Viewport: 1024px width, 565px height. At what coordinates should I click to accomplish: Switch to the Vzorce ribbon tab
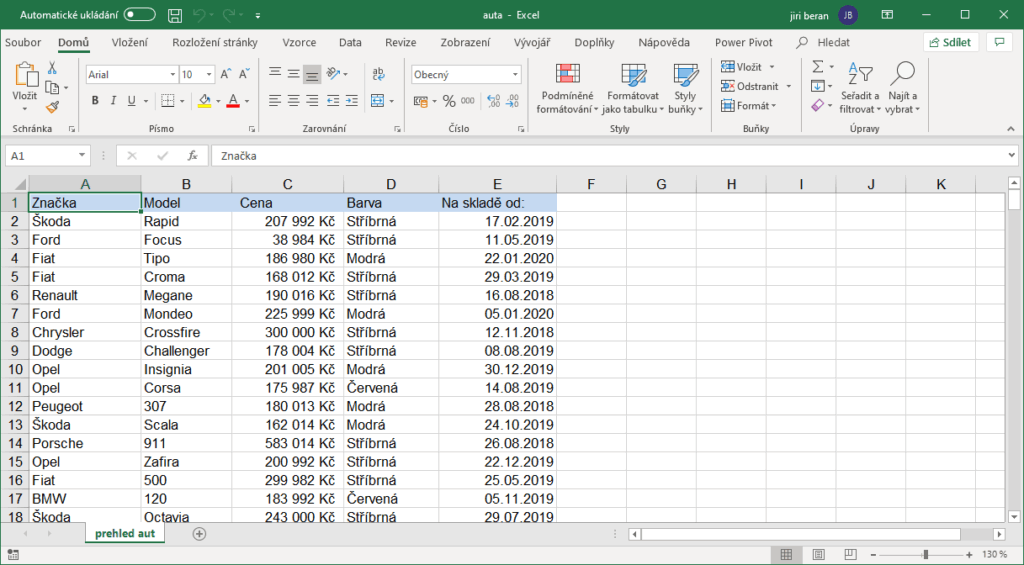(x=299, y=43)
